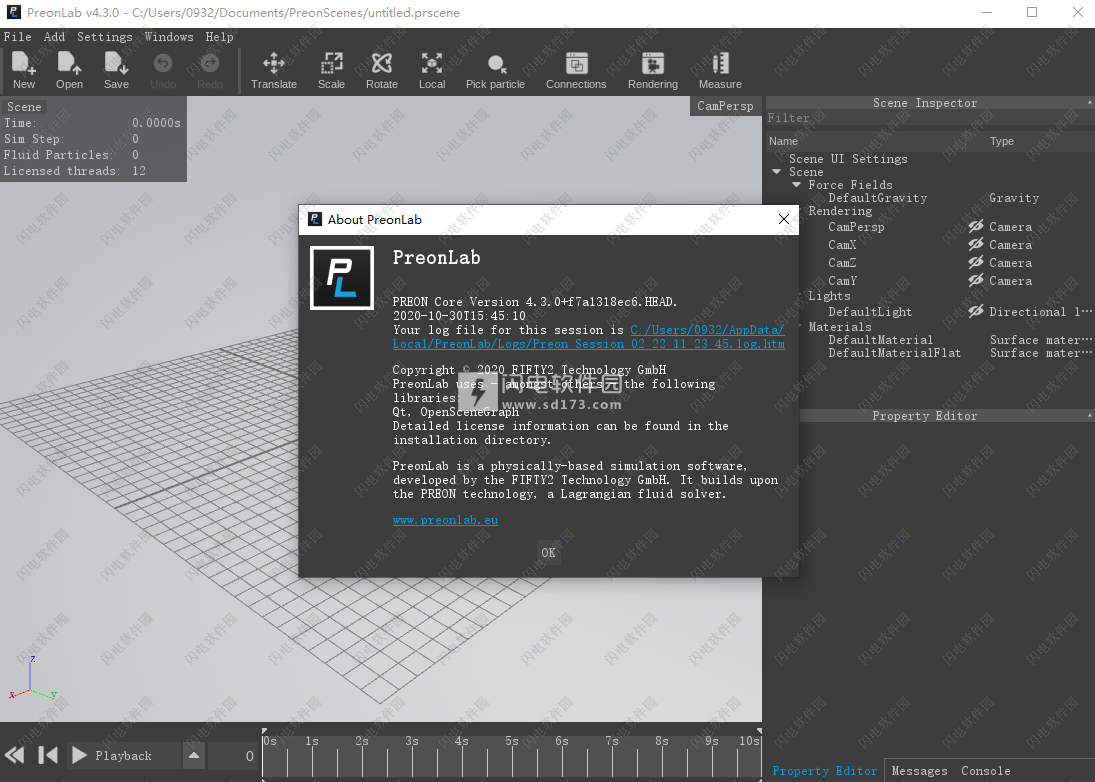Viewport: 1095px width, 782px height.
Task: Switch to the Messages tab
Action: [919, 771]
